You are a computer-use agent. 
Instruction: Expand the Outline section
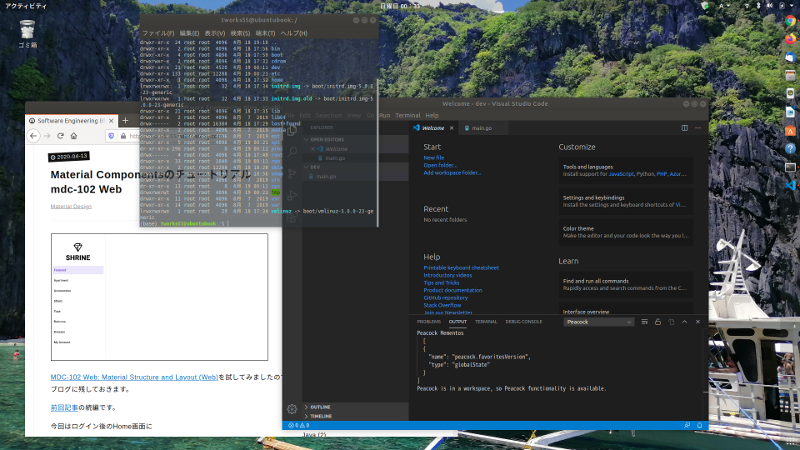click(x=355, y=407)
